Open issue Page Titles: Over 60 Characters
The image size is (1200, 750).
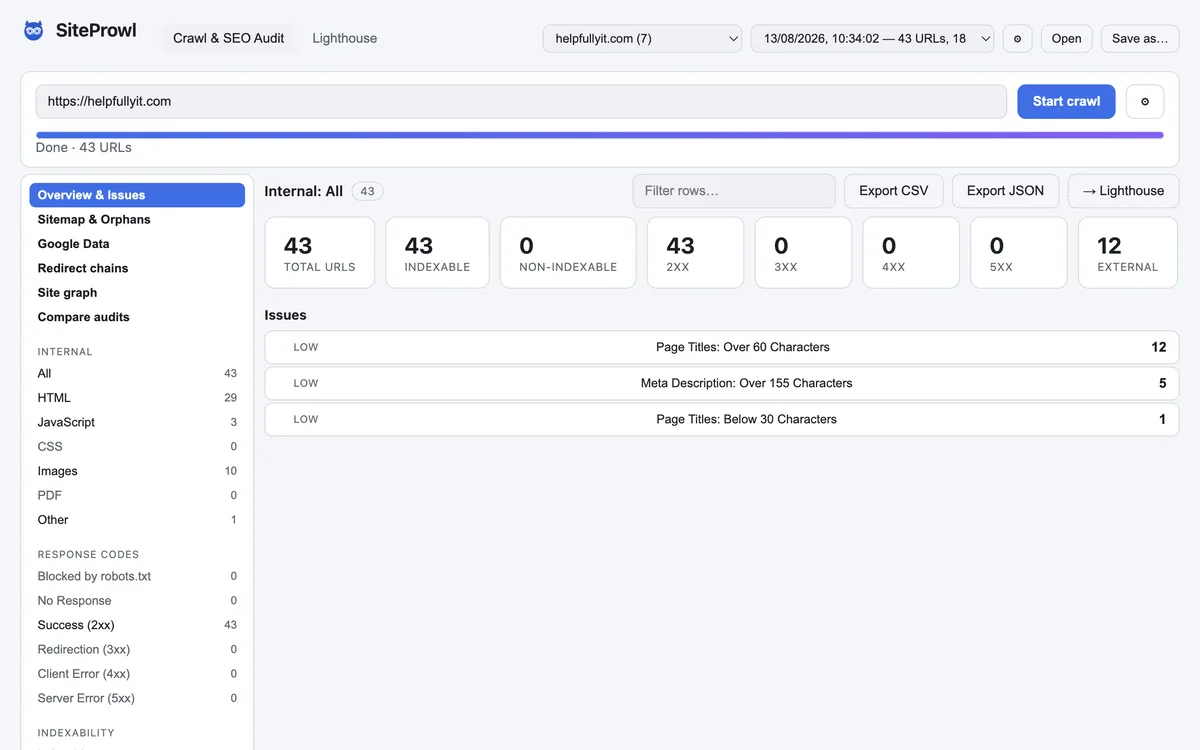click(722, 347)
